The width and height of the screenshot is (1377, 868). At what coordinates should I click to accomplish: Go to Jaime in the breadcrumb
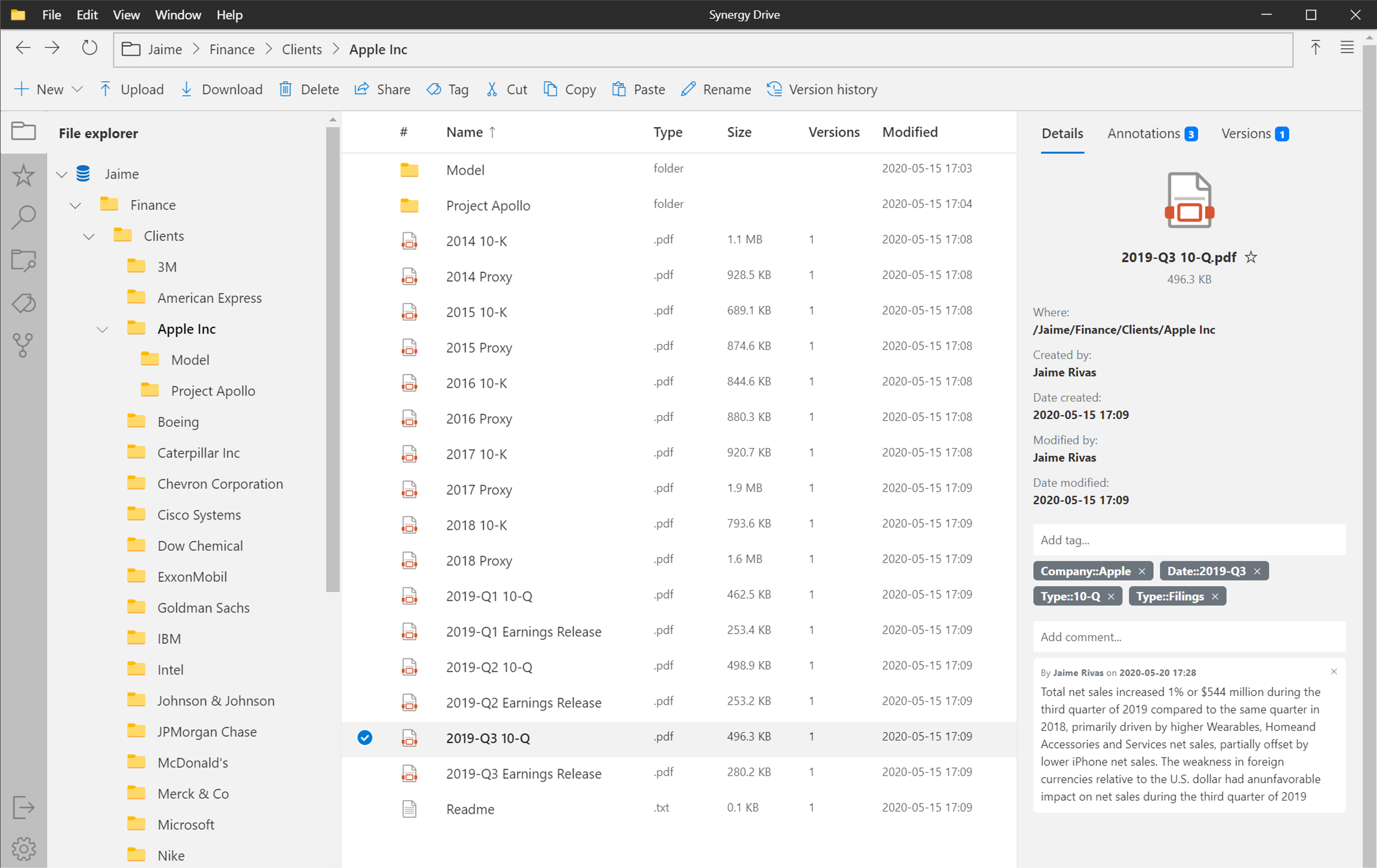pyautogui.click(x=165, y=49)
